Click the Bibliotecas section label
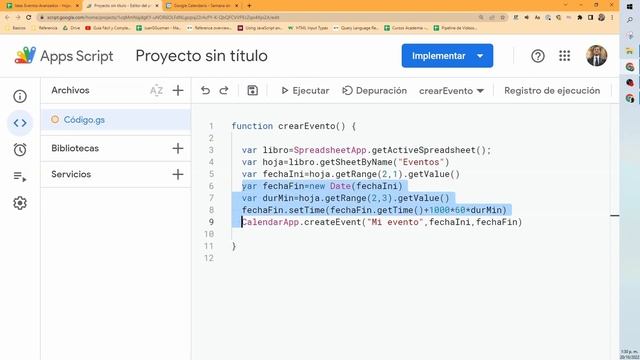Viewport: 640px width, 360px height. (x=75, y=148)
